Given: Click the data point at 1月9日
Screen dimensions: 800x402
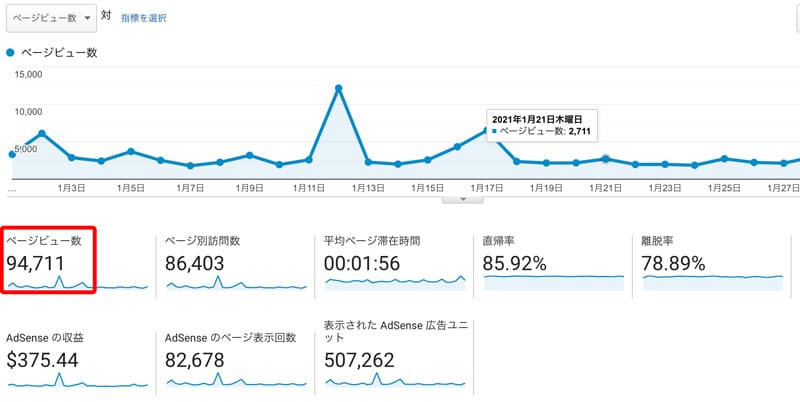Looking at the screenshot, I should pos(249,155).
